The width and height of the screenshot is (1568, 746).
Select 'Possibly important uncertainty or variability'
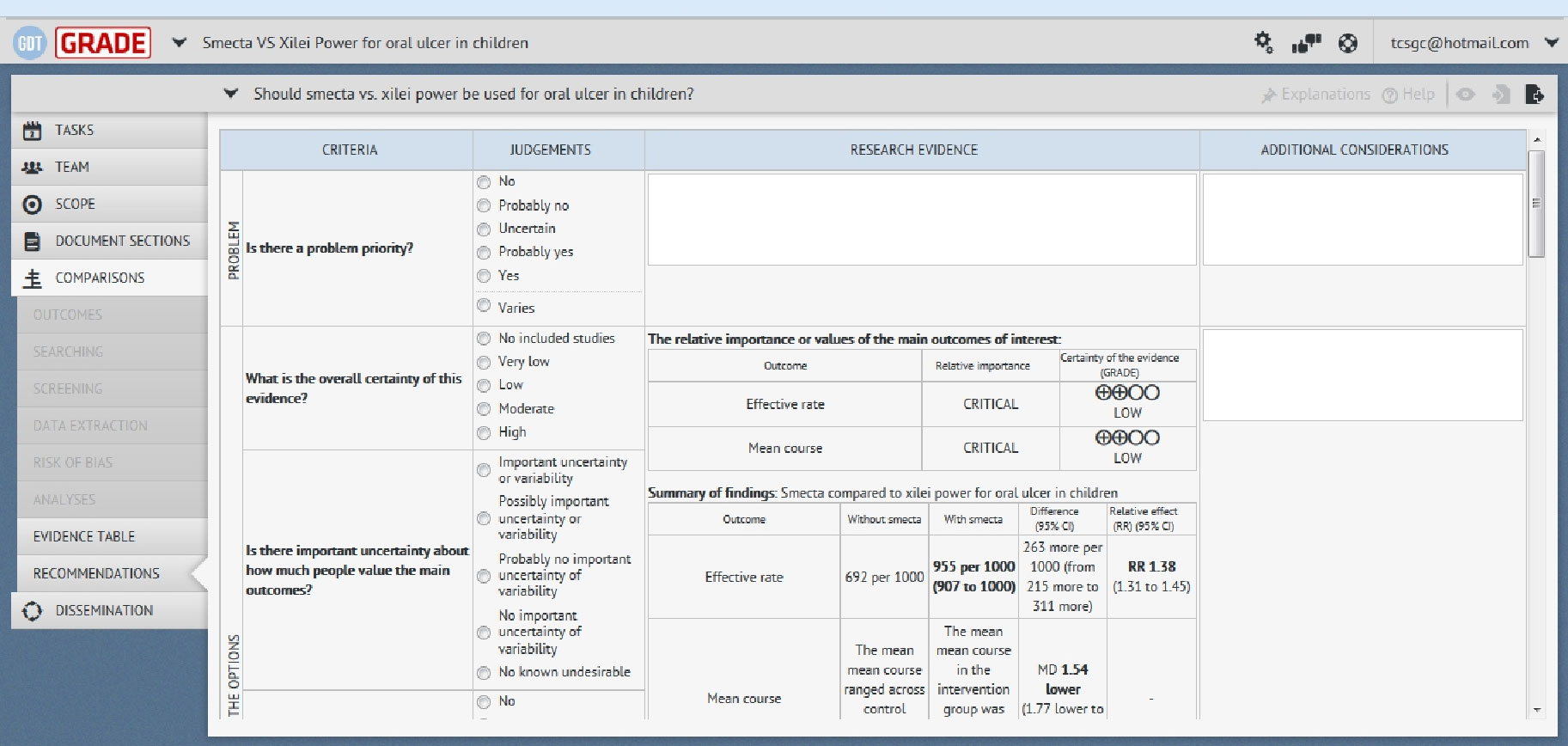click(x=484, y=518)
